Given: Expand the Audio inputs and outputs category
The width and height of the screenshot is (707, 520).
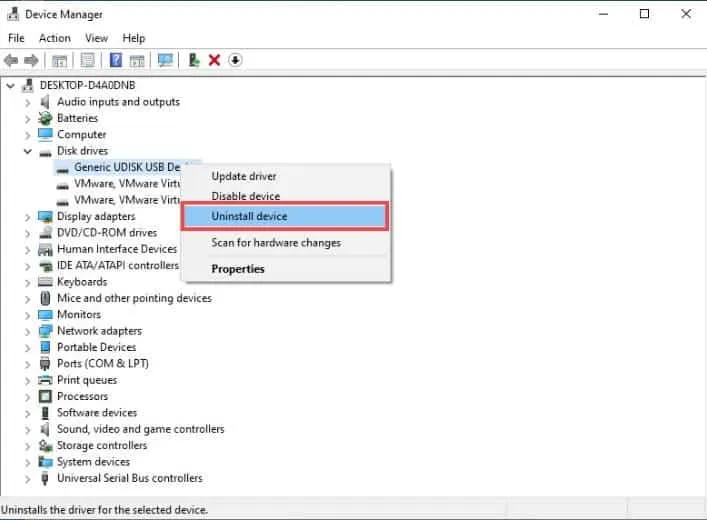Looking at the screenshot, I should coord(28,102).
